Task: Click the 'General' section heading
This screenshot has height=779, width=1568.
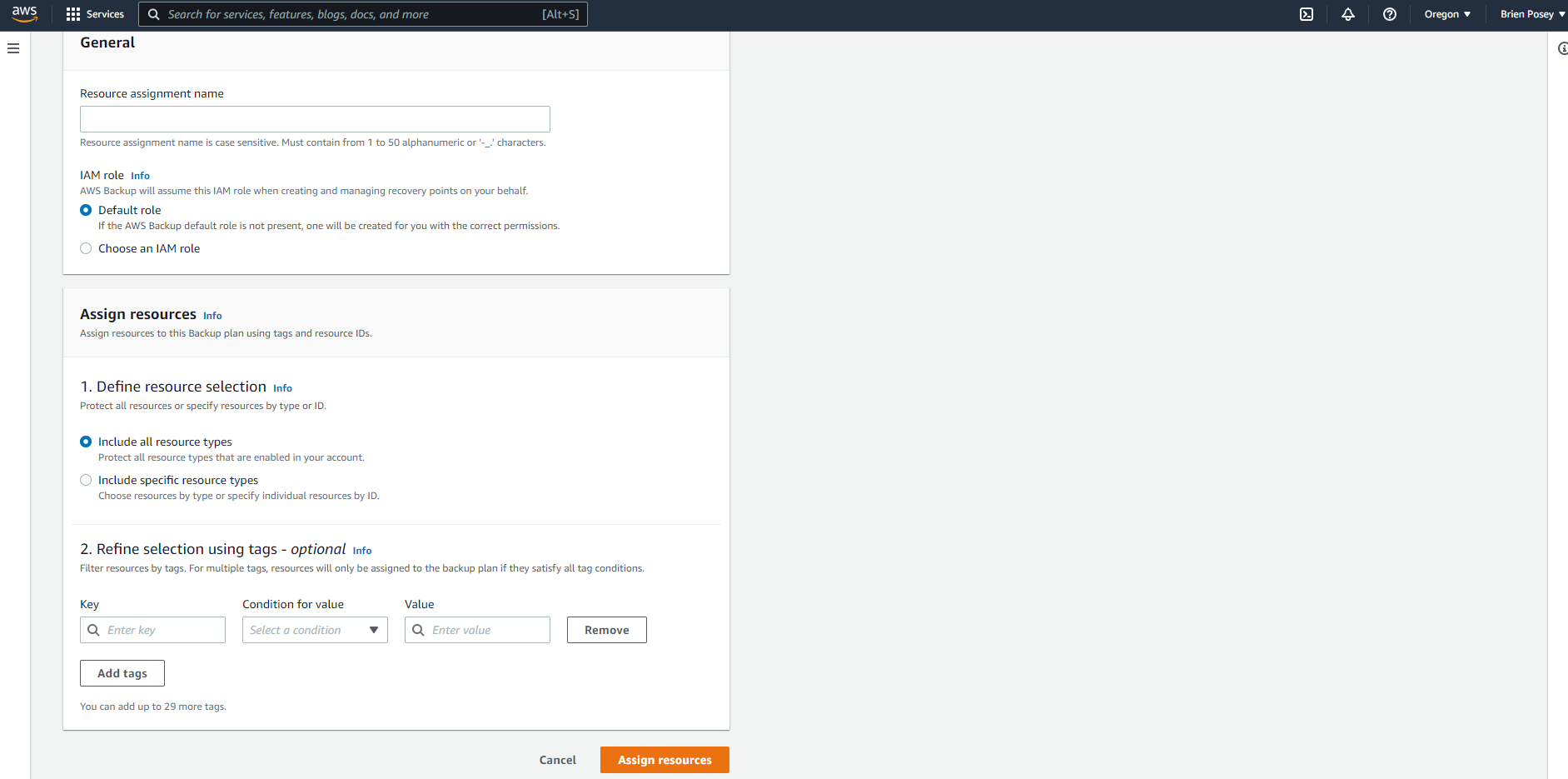Action: [x=107, y=42]
